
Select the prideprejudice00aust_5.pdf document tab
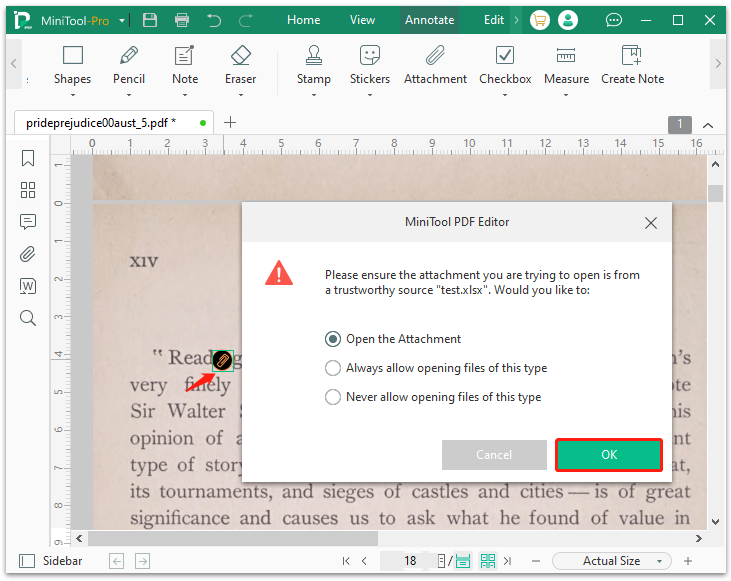[x=114, y=123]
